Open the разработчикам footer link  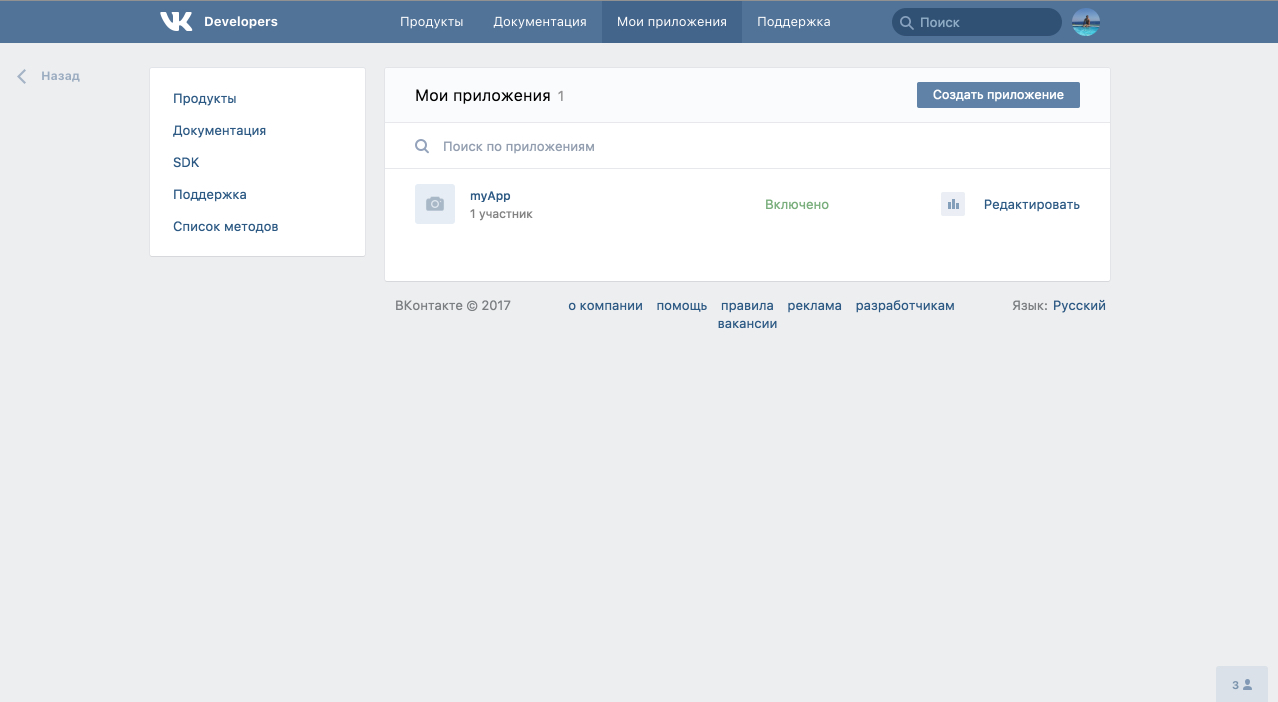[904, 305]
